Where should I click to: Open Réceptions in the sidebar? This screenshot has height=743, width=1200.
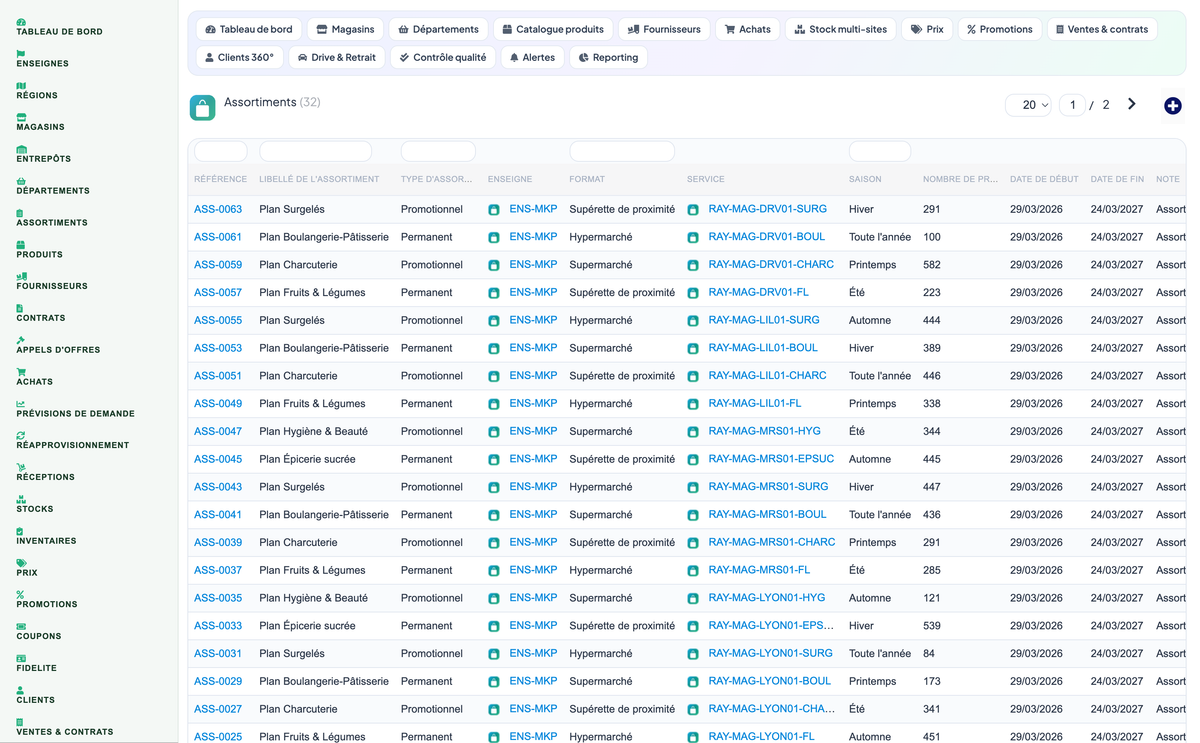(45, 472)
